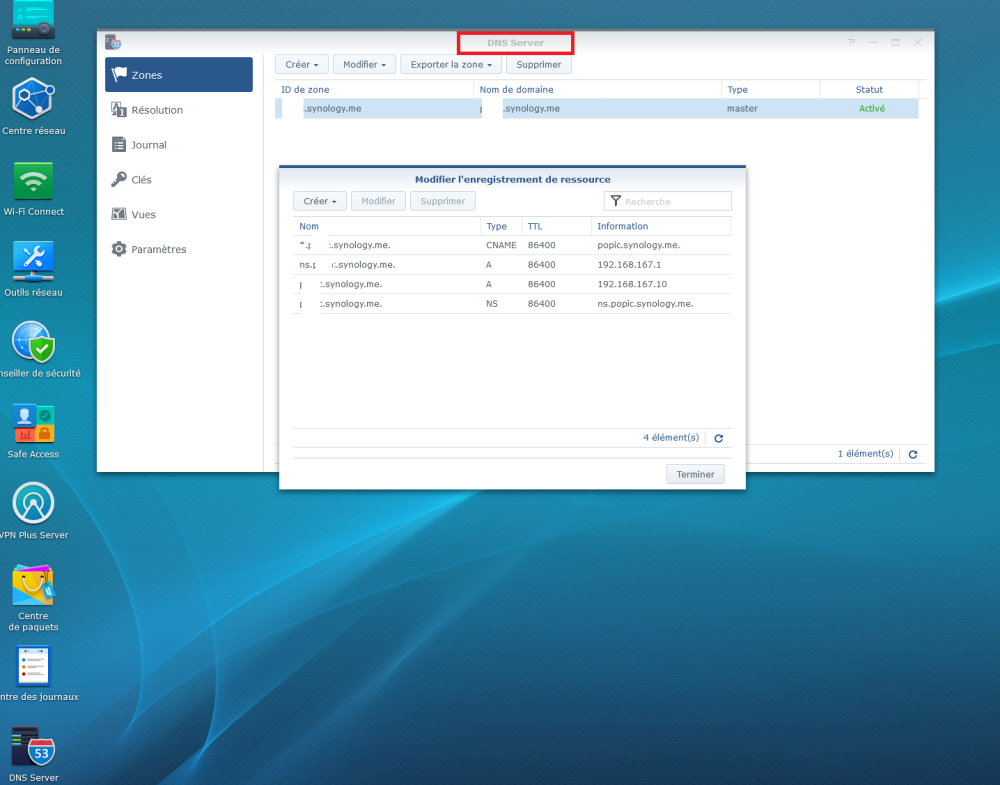Click Supprimer button in zones toolbar

pyautogui.click(x=539, y=64)
